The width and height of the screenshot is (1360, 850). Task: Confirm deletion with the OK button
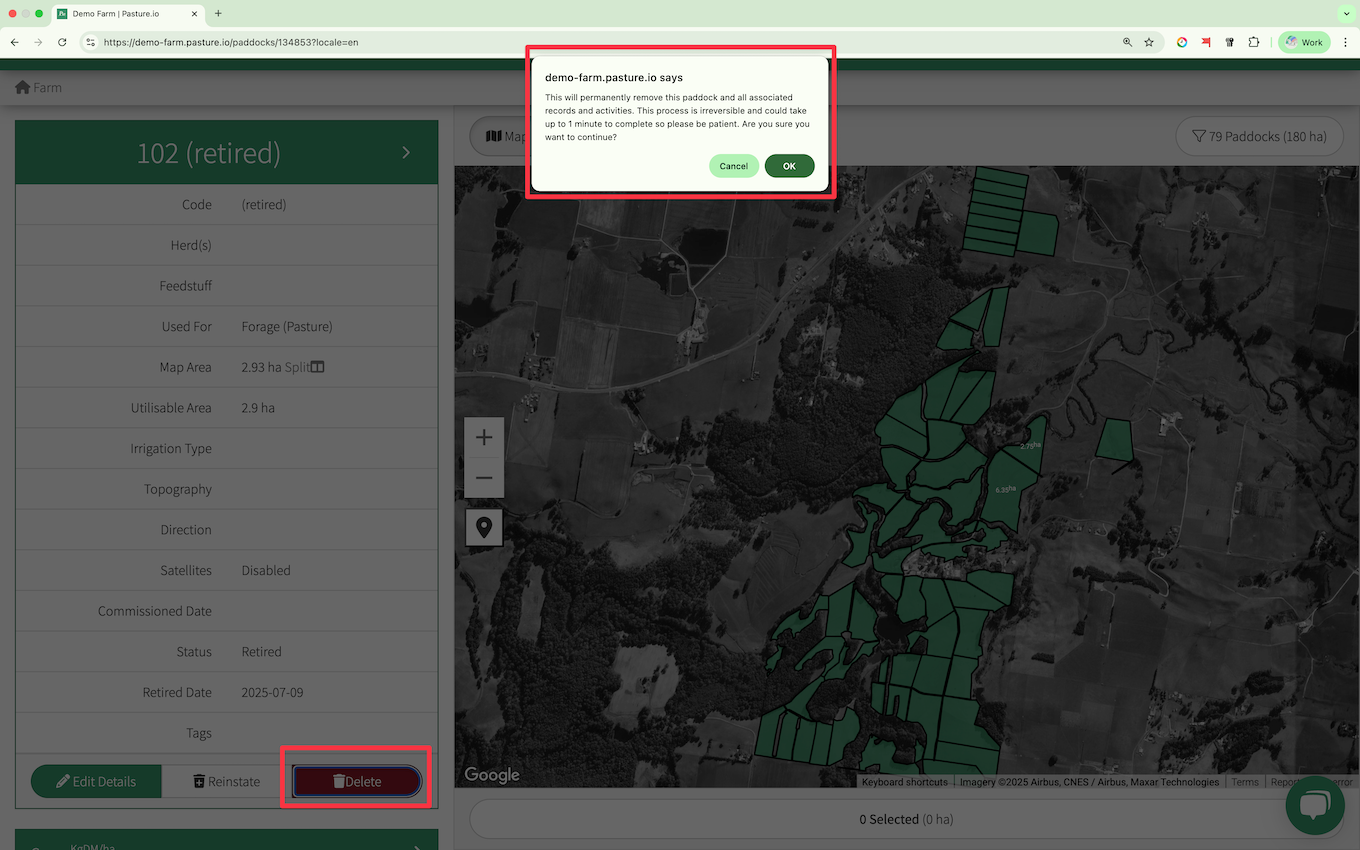coord(789,166)
